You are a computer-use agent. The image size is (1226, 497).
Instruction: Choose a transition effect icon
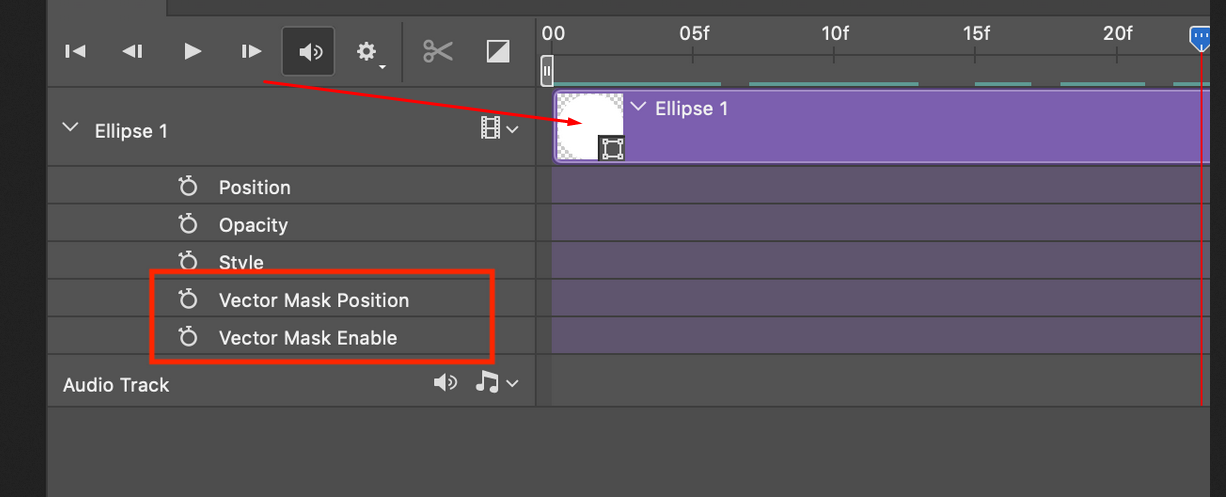(497, 51)
